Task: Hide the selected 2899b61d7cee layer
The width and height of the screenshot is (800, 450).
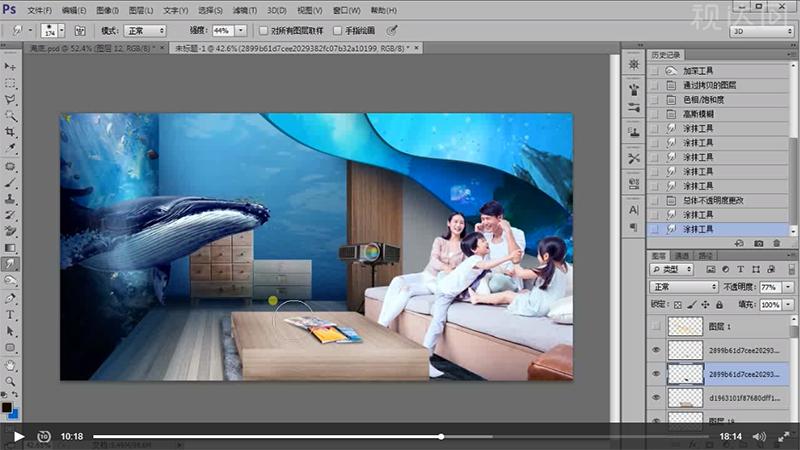Action: tap(656, 374)
